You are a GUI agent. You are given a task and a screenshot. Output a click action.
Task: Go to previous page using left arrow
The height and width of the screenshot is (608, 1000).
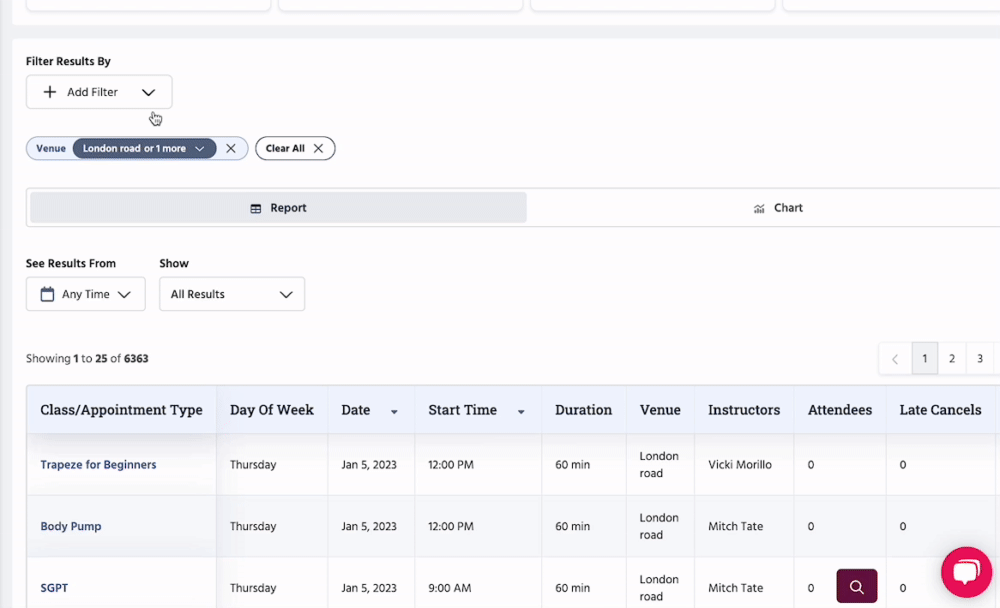coord(895,359)
